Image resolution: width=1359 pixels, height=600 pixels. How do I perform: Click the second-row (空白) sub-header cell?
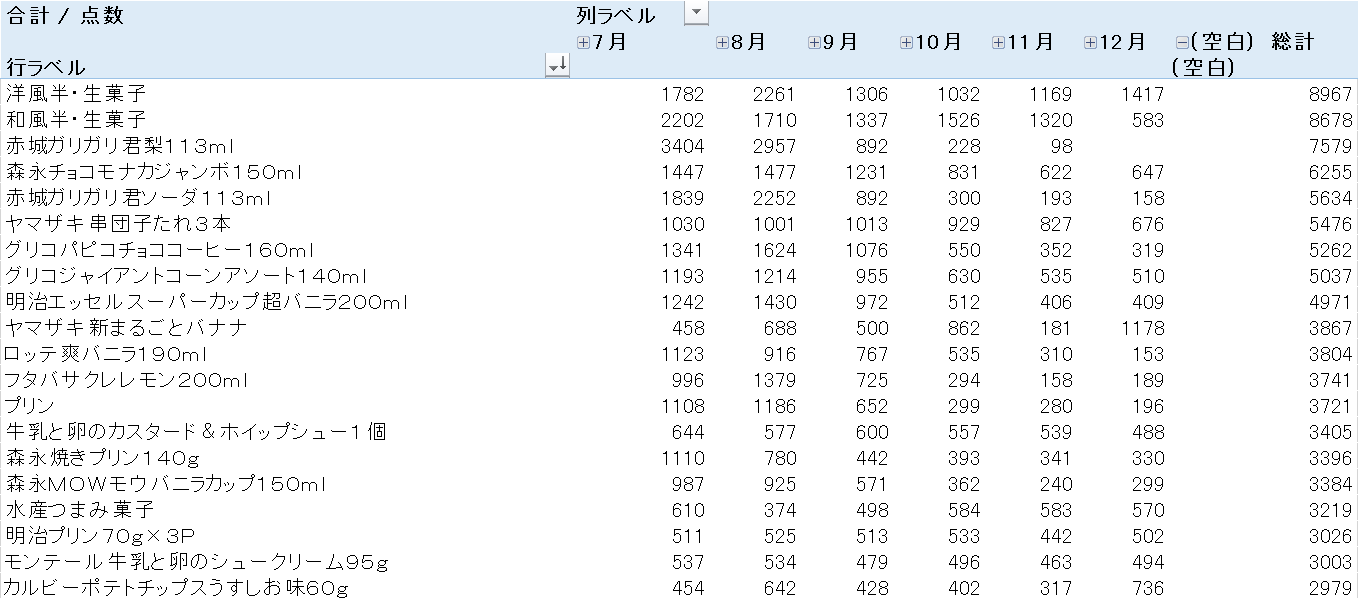pos(1203,68)
